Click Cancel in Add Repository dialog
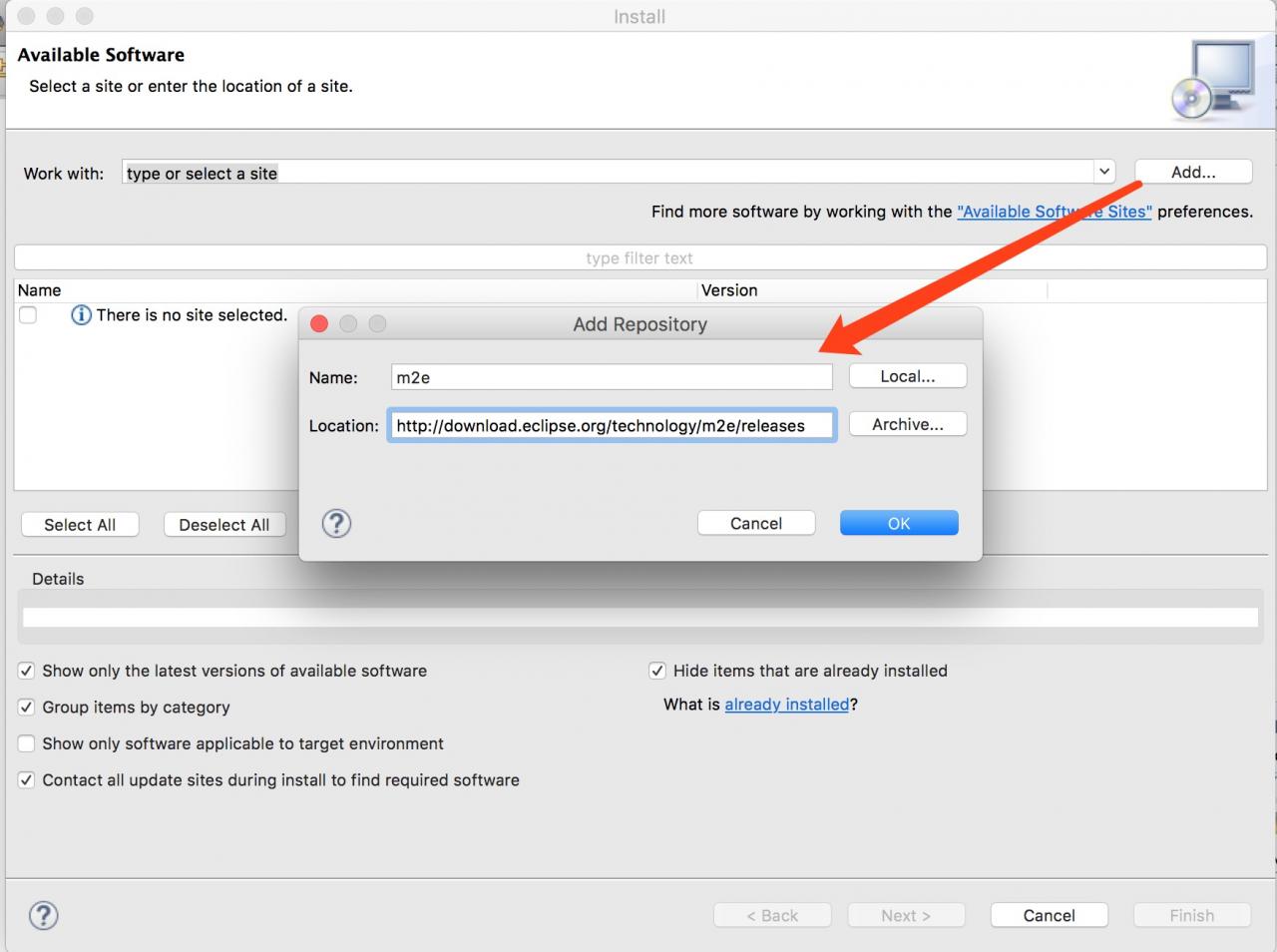 (756, 523)
